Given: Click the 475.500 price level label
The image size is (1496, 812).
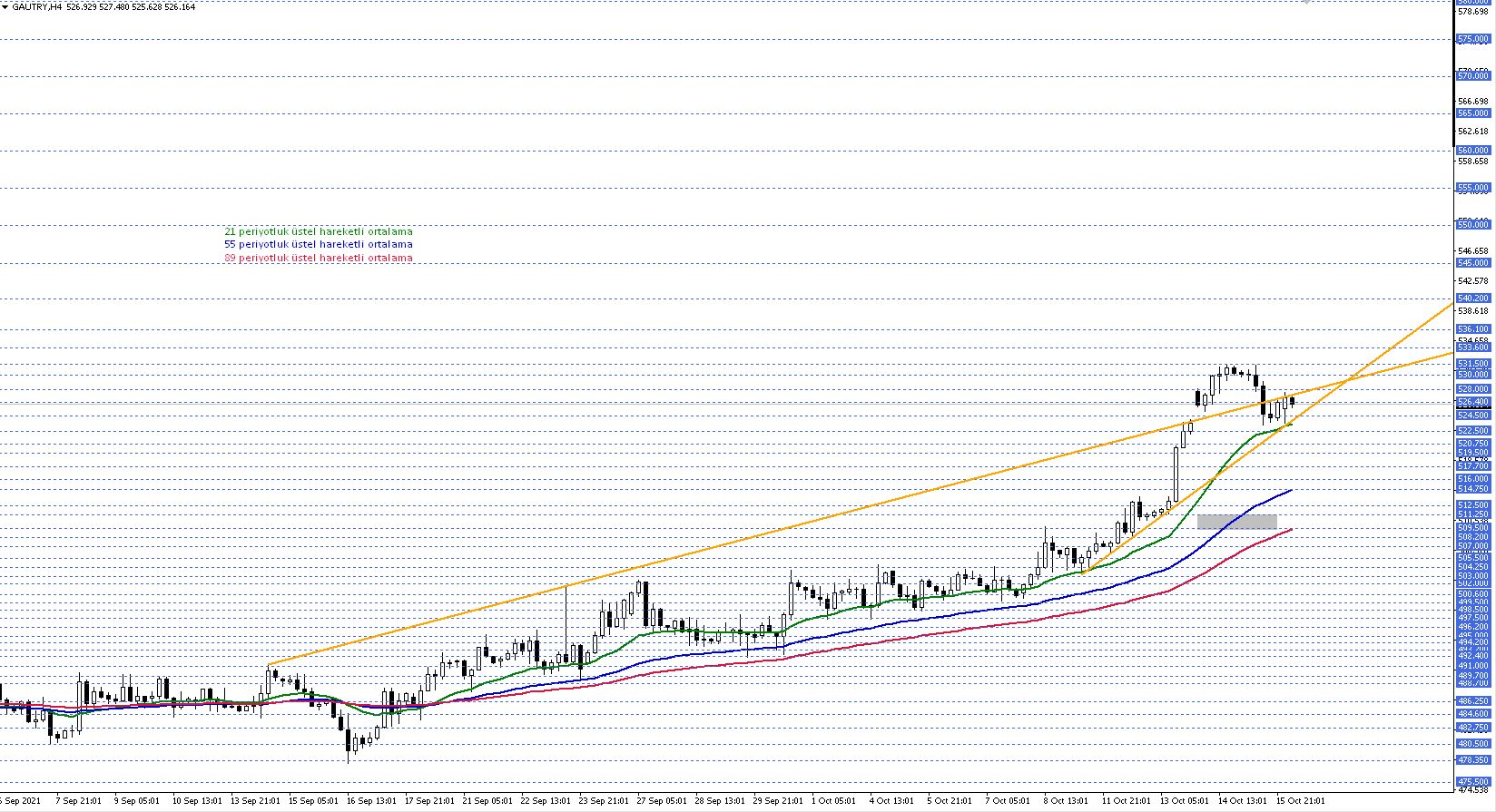Looking at the screenshot, I should pyautogui.click(x=1472, y=781).
